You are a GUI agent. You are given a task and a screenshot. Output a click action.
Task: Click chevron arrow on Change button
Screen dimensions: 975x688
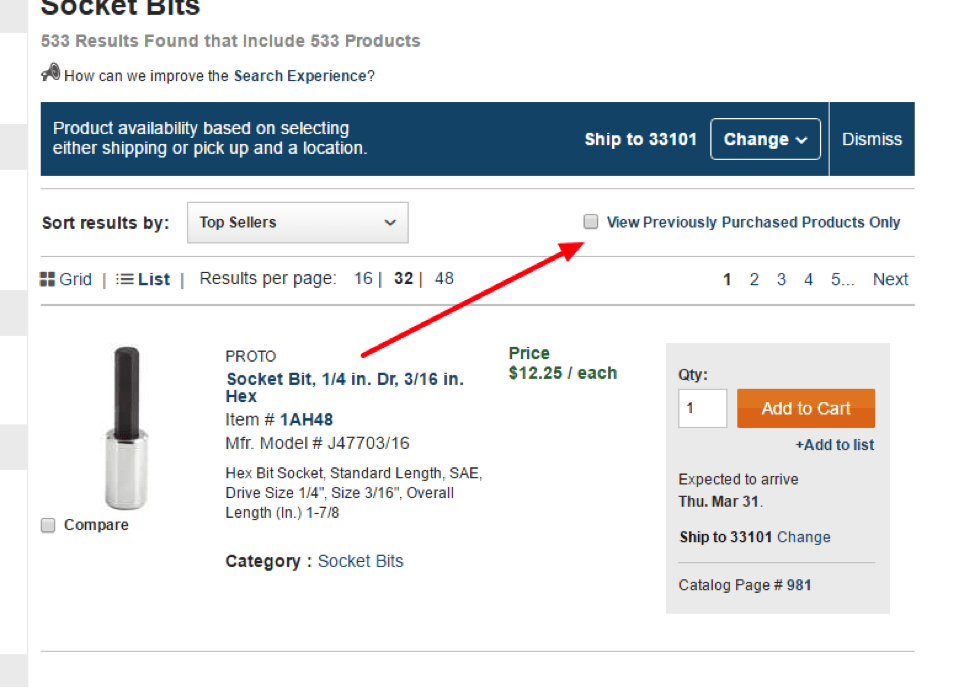(802, 140)
